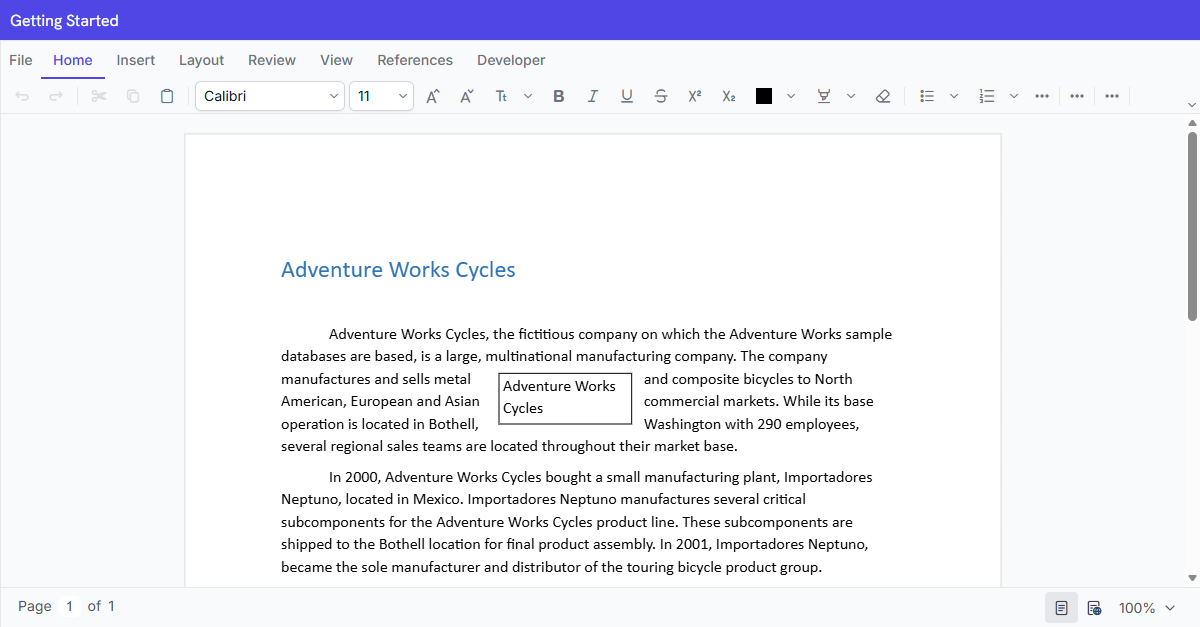The image size is (1200, 627).
Task: Switch to the Layout tab
Action: 201,60
